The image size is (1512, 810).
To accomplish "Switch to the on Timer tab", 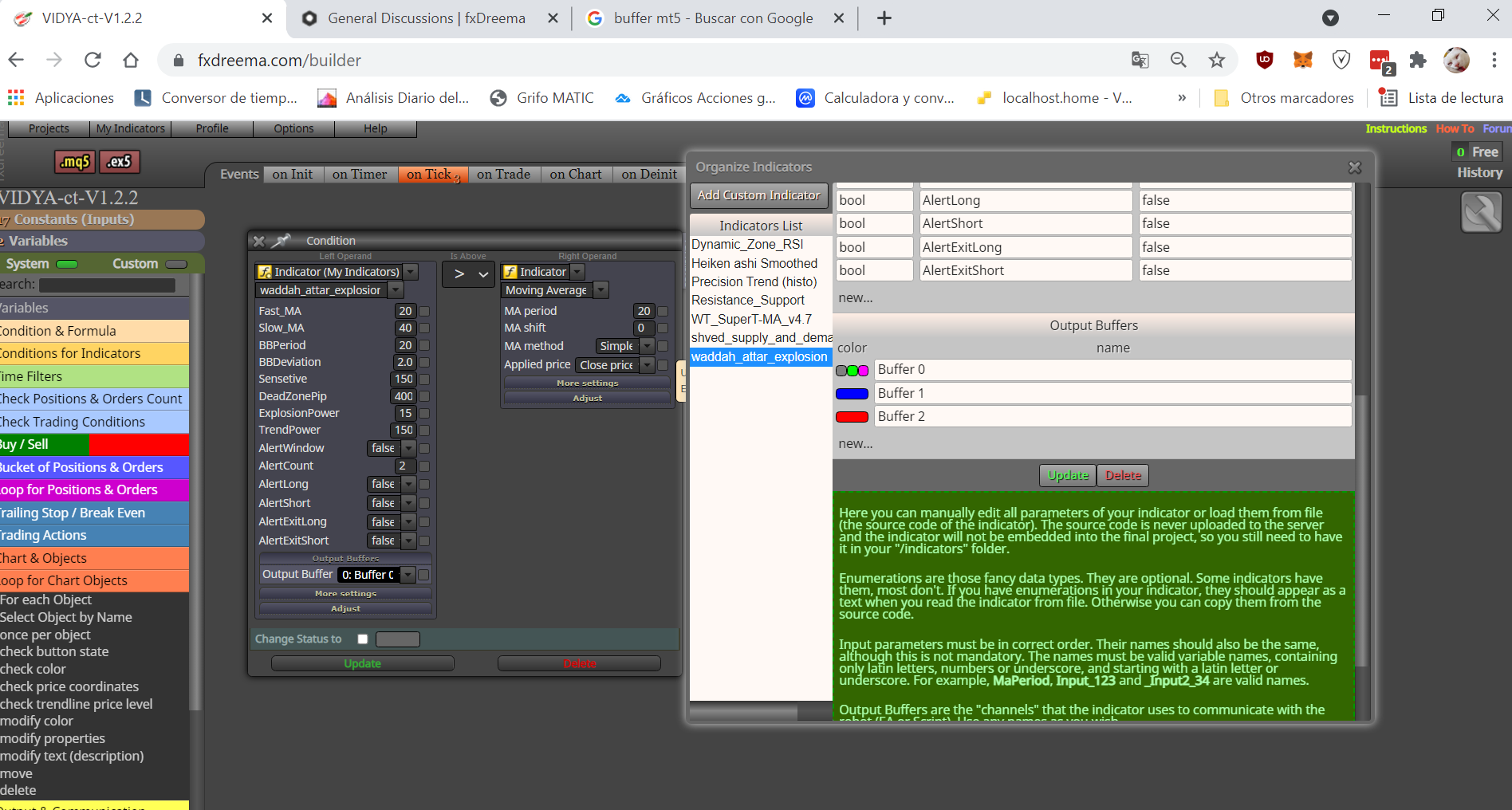I will pos(360,175).
